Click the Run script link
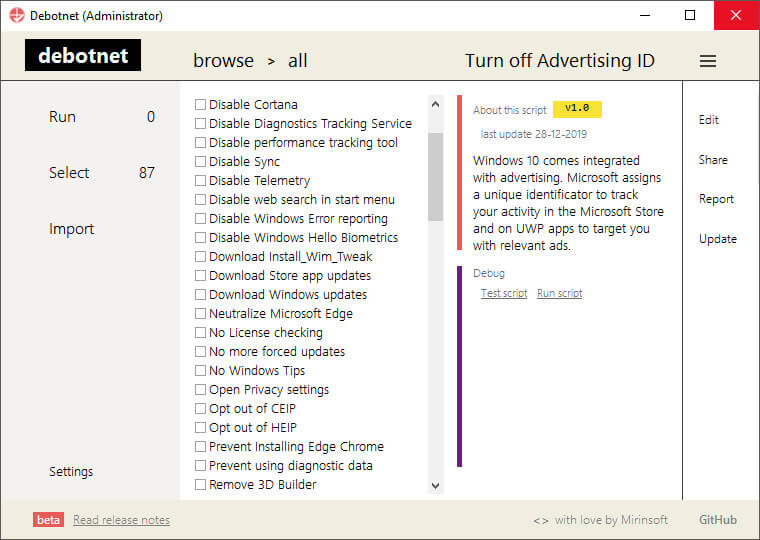Viewport: 760px width, 540px height. tap(559, 293)
